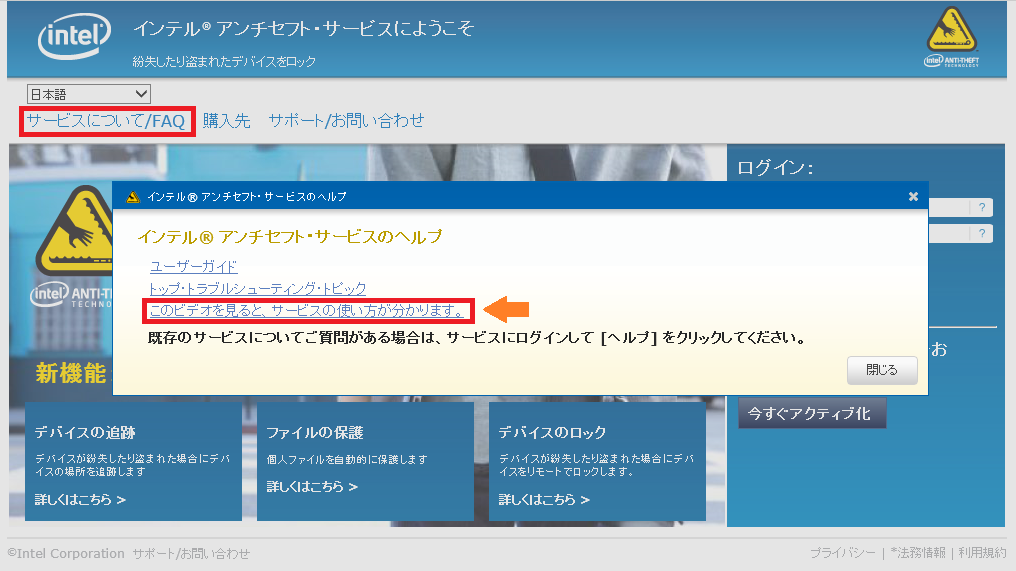The image size is (1016, 571).
Task: Open the プライバシー footer link
Action: [843, 553]
